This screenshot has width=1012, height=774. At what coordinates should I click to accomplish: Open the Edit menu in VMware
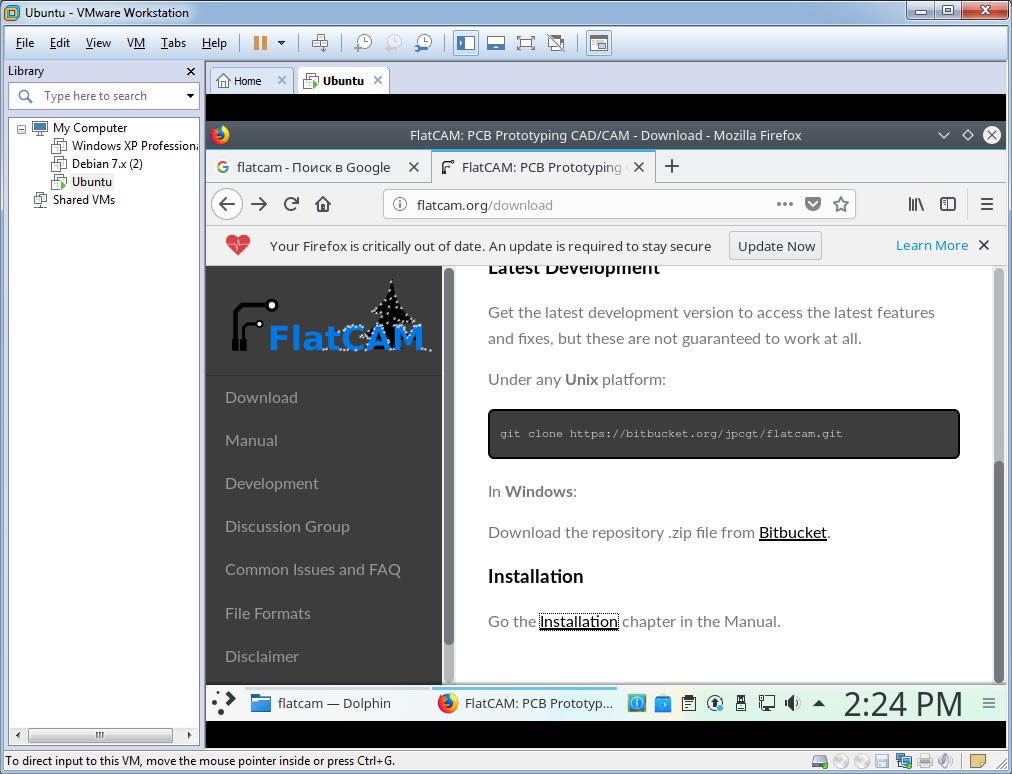click(x=59, y=43)
